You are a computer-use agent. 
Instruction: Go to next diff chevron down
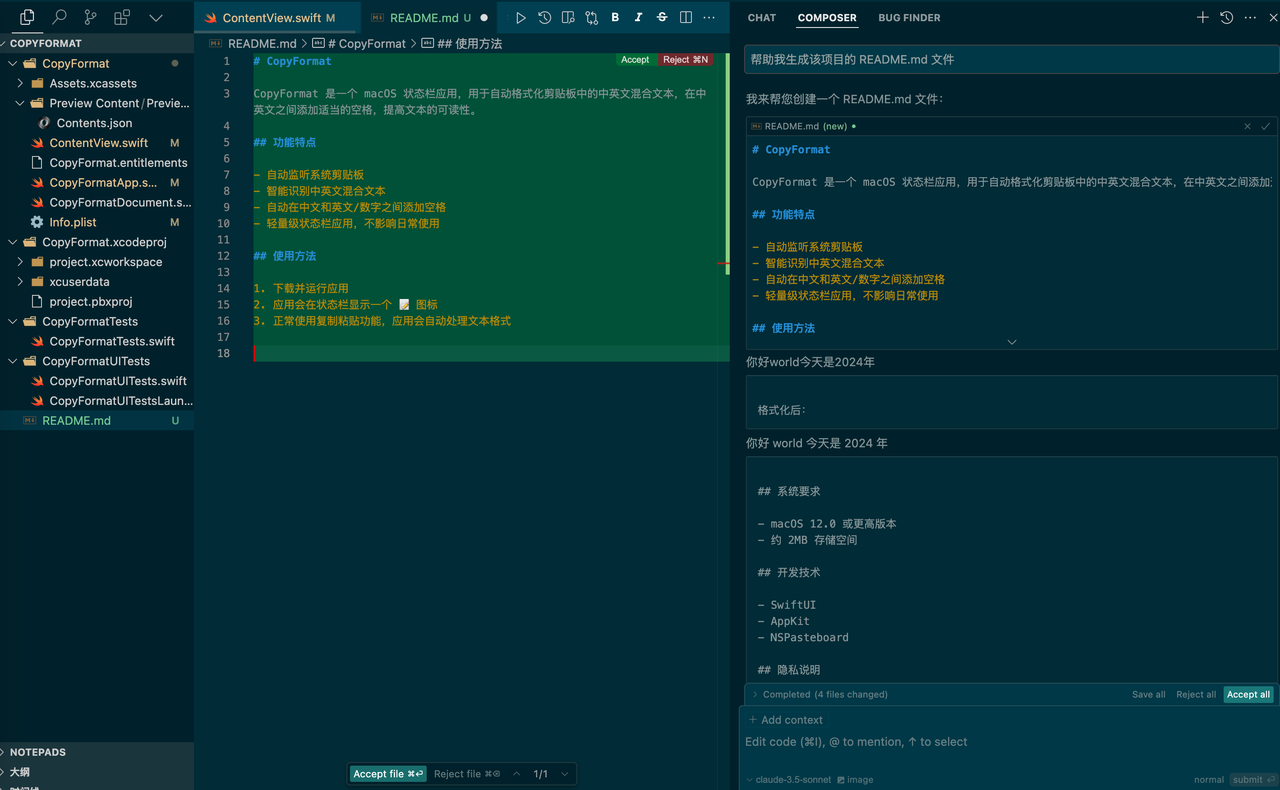coord(565,774)
